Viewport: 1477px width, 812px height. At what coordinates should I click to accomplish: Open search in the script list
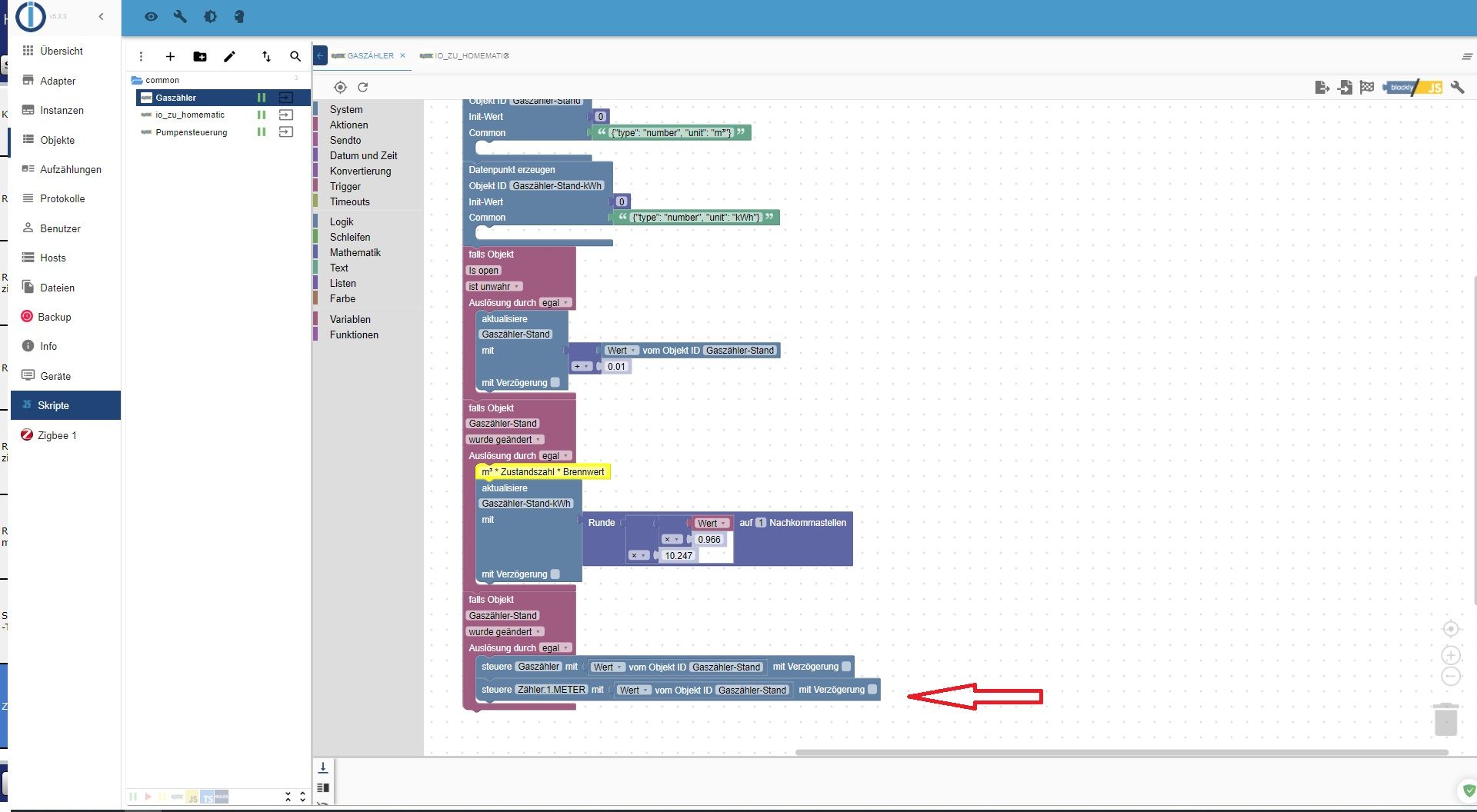tap(295, 56)
